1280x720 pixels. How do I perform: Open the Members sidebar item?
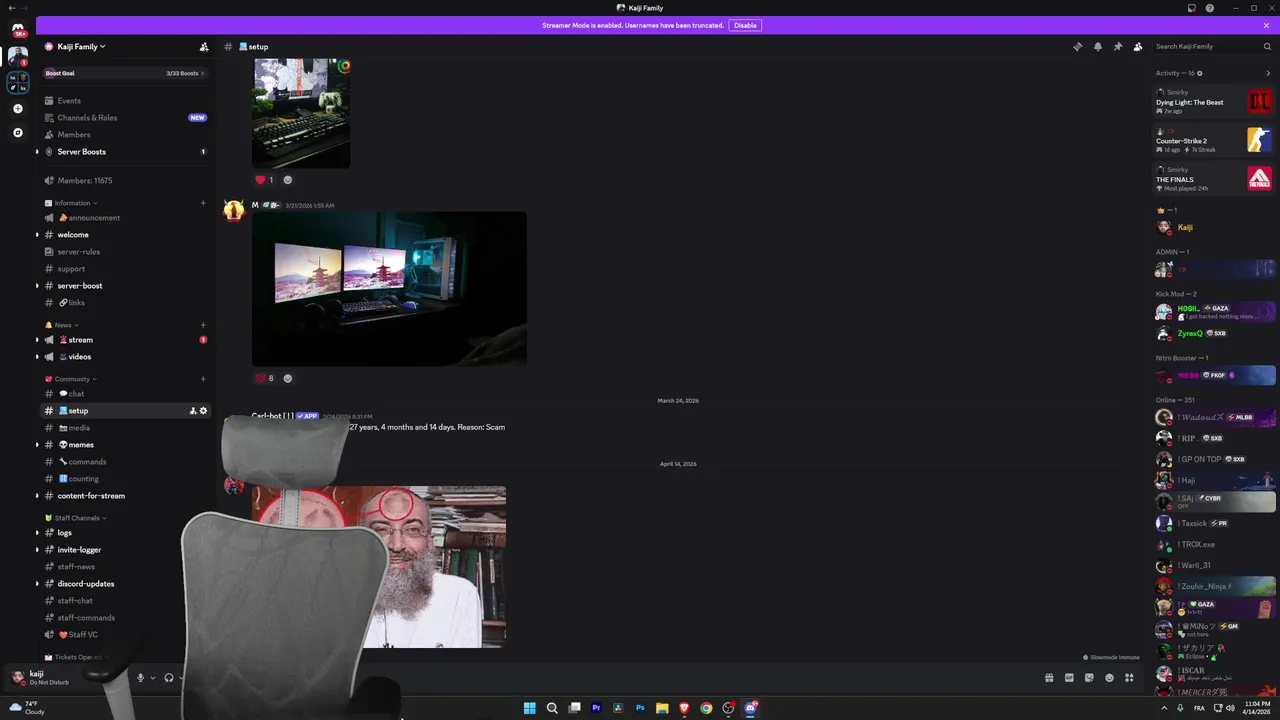125,135
